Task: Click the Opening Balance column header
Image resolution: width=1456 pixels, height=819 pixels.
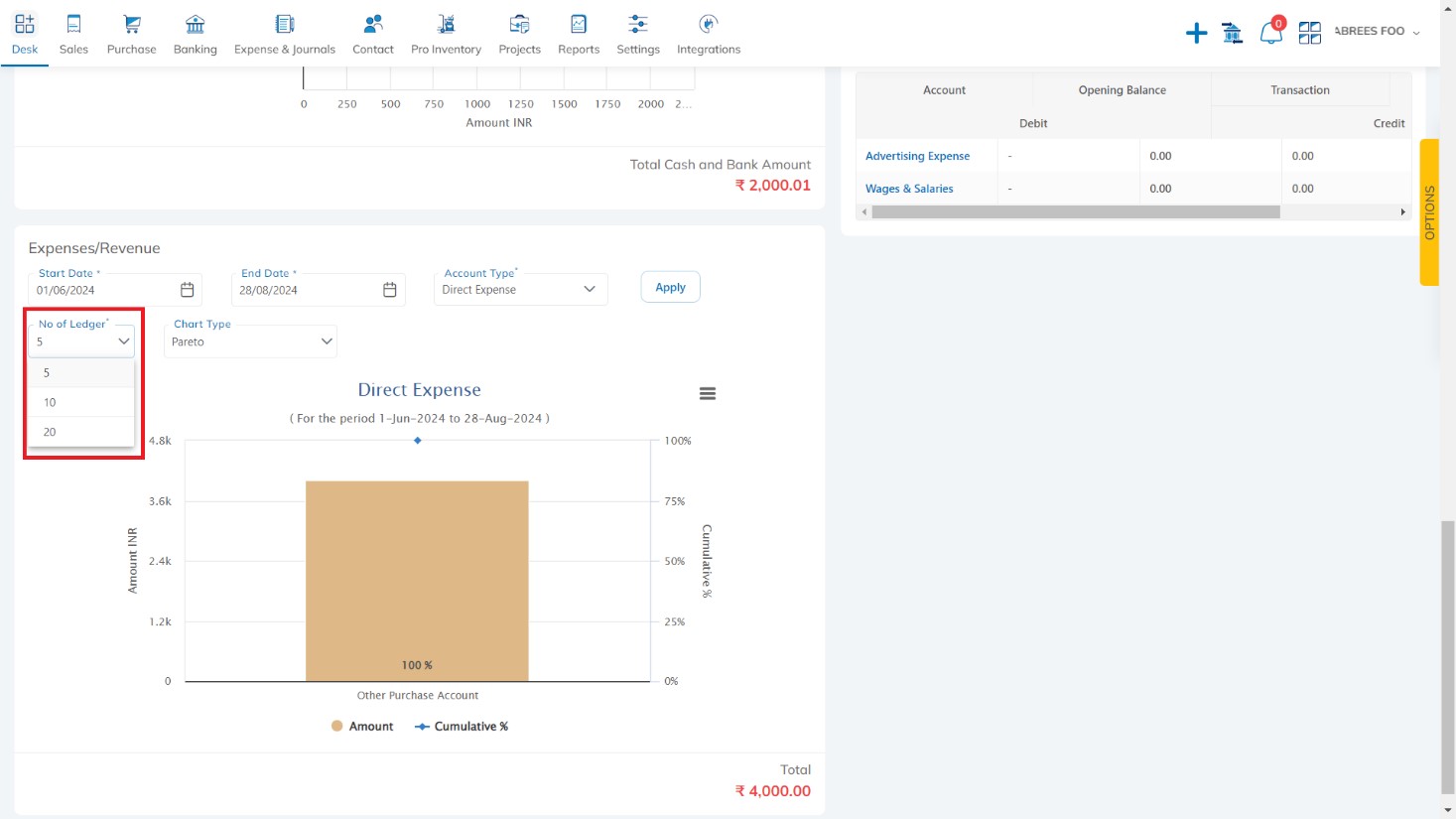Action: 1123,90
